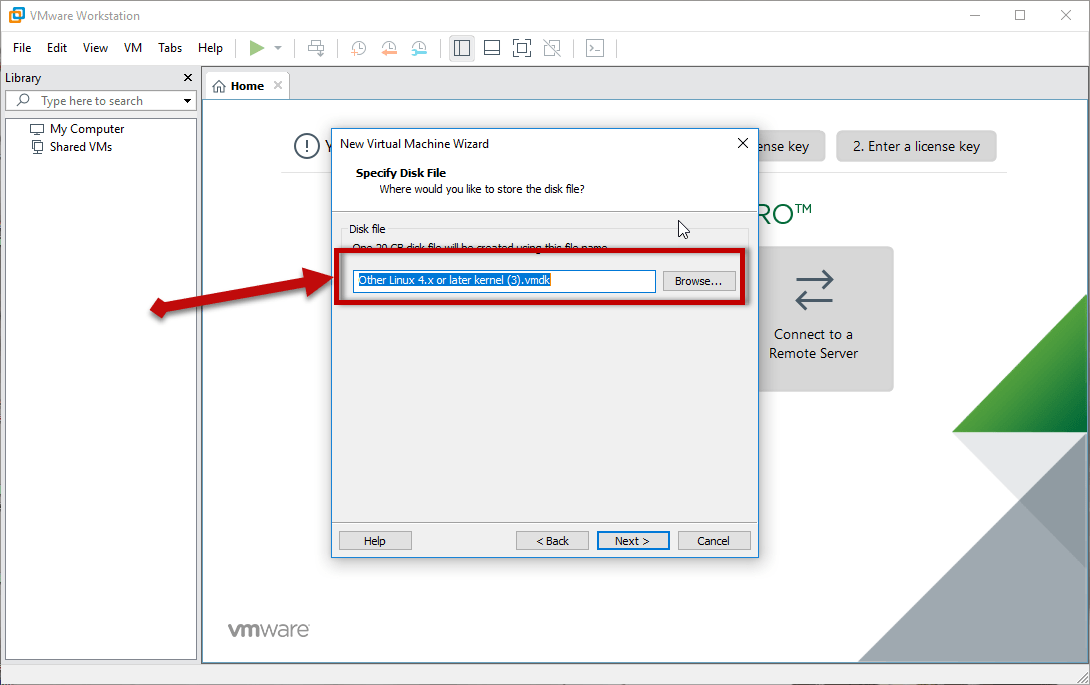This screenshot has width=1090, height=685.
Task: Click the console view toolbar icon
Action: pyautogui.click(x=595, y=48)
